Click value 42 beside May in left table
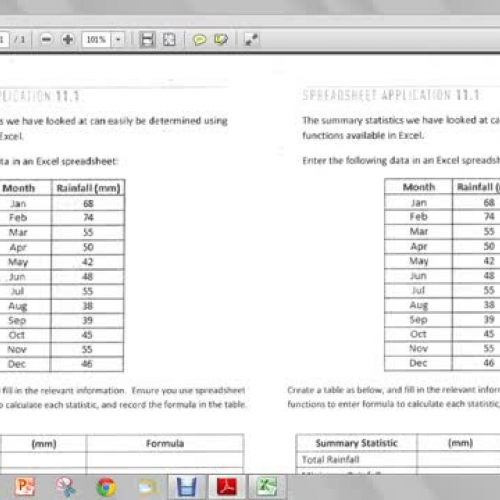 pyautogui.click(x=88, y=262)
